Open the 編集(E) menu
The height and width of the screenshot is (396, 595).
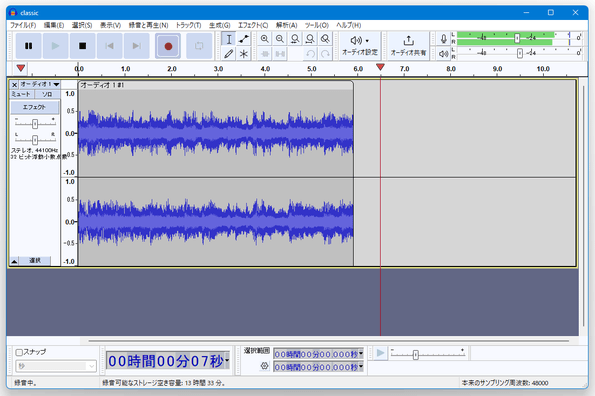[x=54, y=25]
